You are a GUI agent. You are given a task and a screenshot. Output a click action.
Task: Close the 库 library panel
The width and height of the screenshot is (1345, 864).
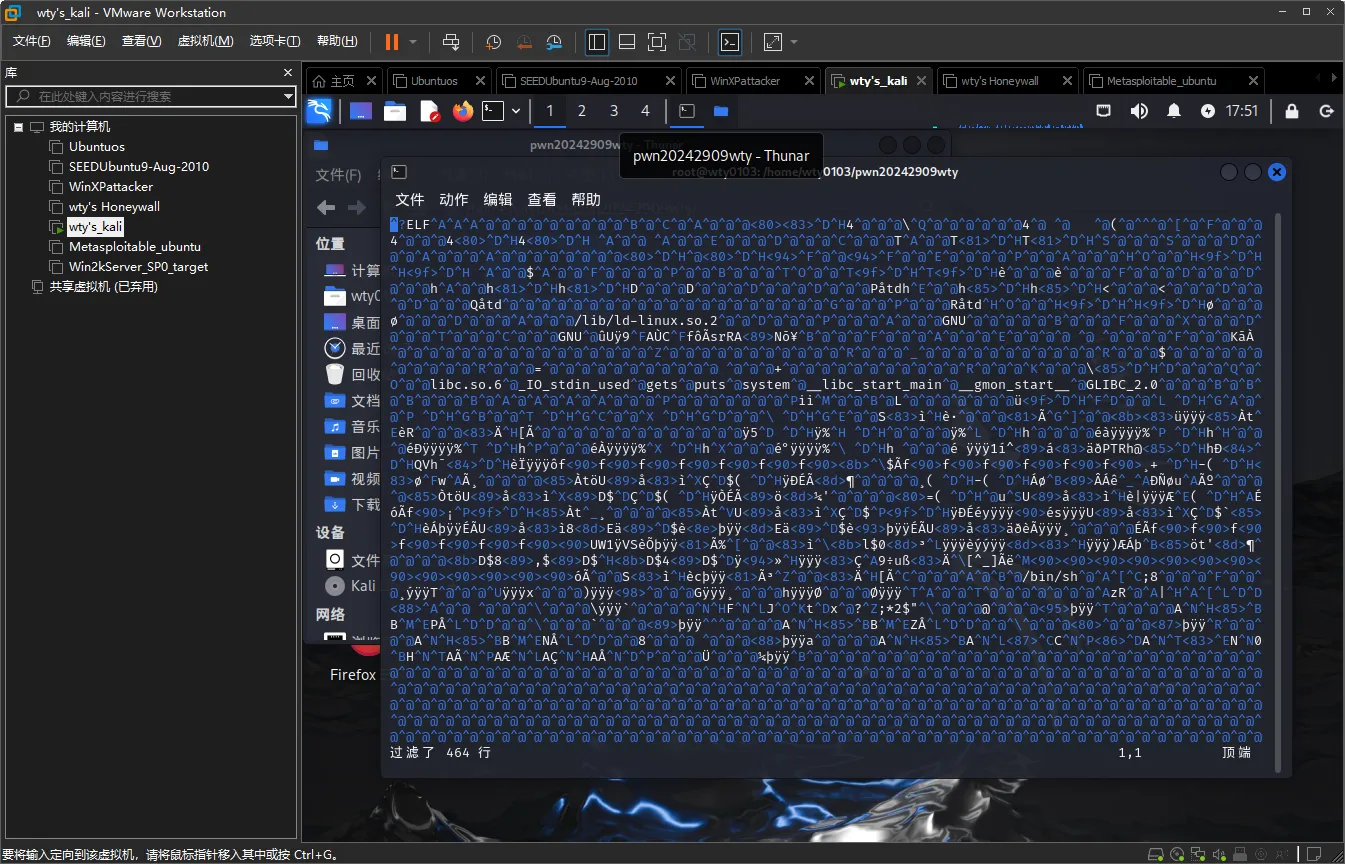pos(288,73)
